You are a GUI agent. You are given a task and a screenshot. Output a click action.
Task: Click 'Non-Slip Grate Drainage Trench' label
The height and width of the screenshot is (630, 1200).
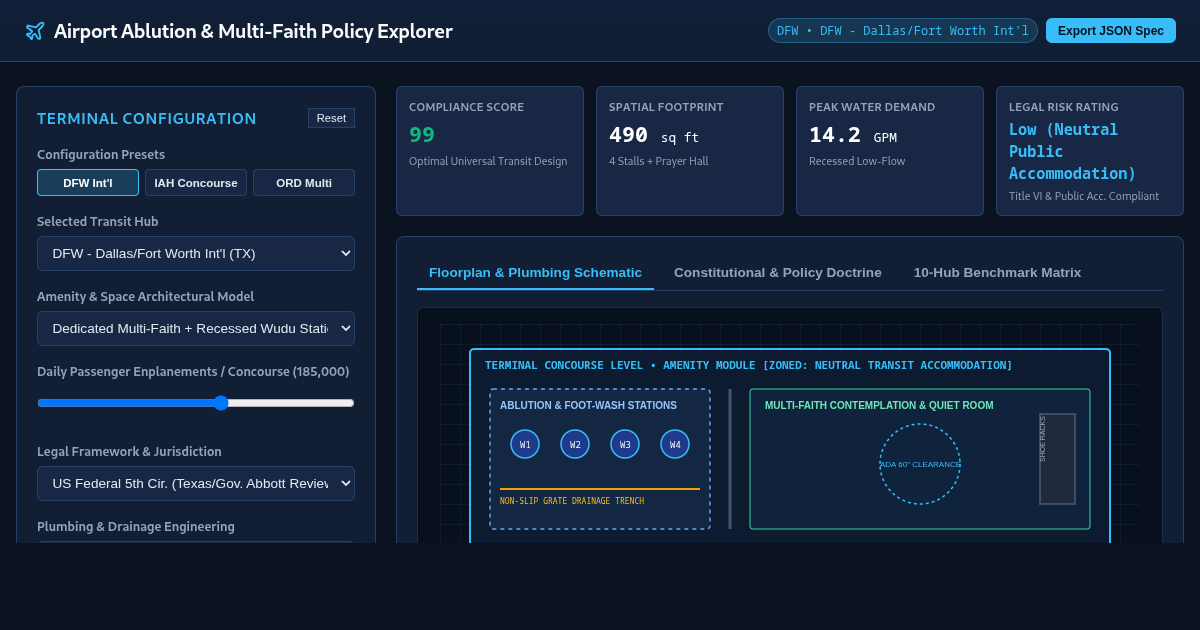[x=572, y=501]
